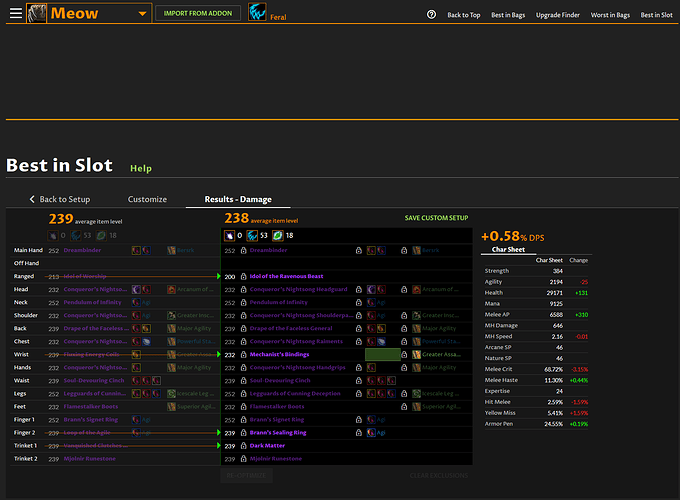Image resolution: width=680 pixels, height=500 pixels.
Task: Click the Feral spec icon
Action: click(x=257, y=12)
